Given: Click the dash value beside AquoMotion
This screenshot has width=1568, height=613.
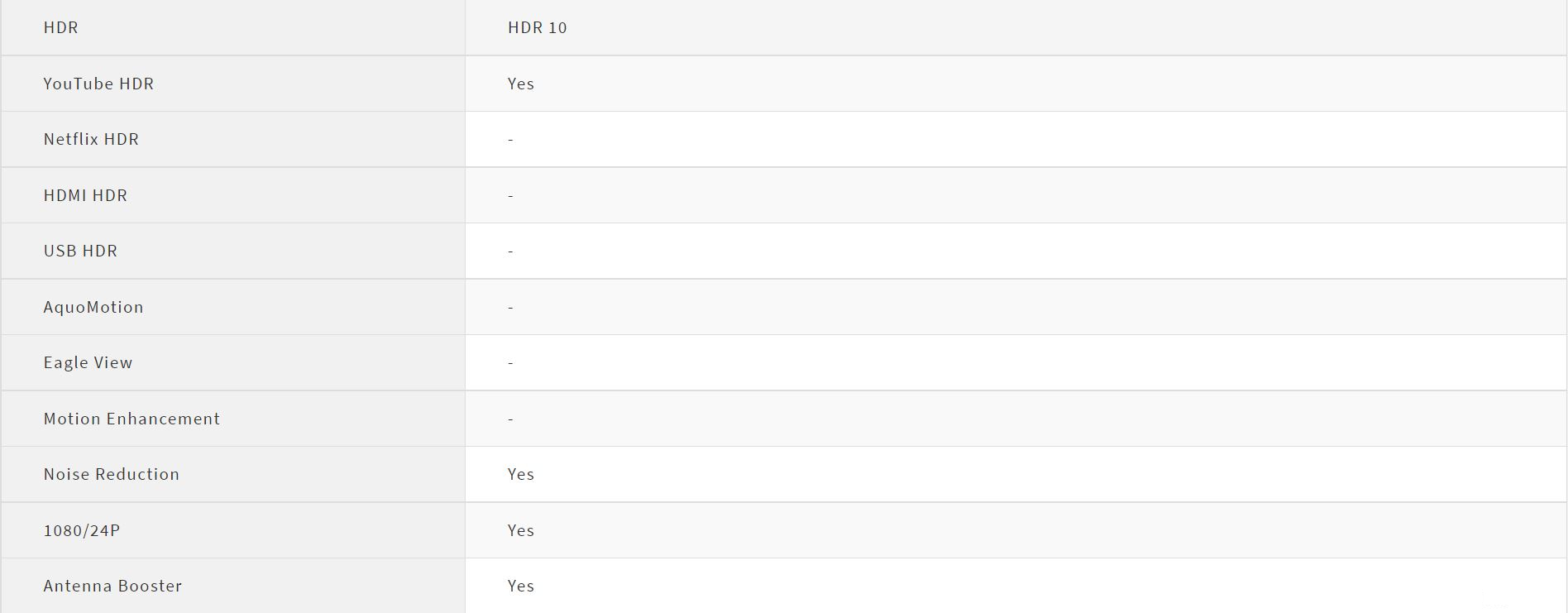Looking at the screenshot, I should coord(511,308).
